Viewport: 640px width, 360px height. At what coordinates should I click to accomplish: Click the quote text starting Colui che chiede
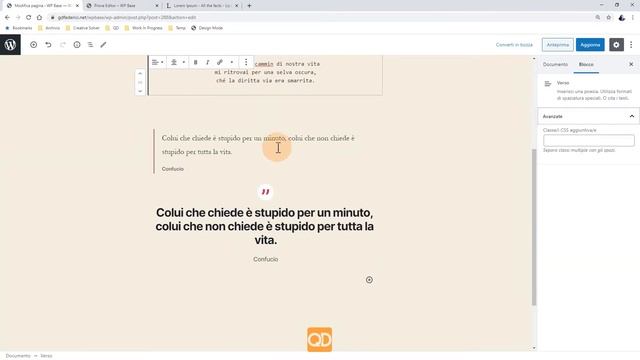click(258, 145)
